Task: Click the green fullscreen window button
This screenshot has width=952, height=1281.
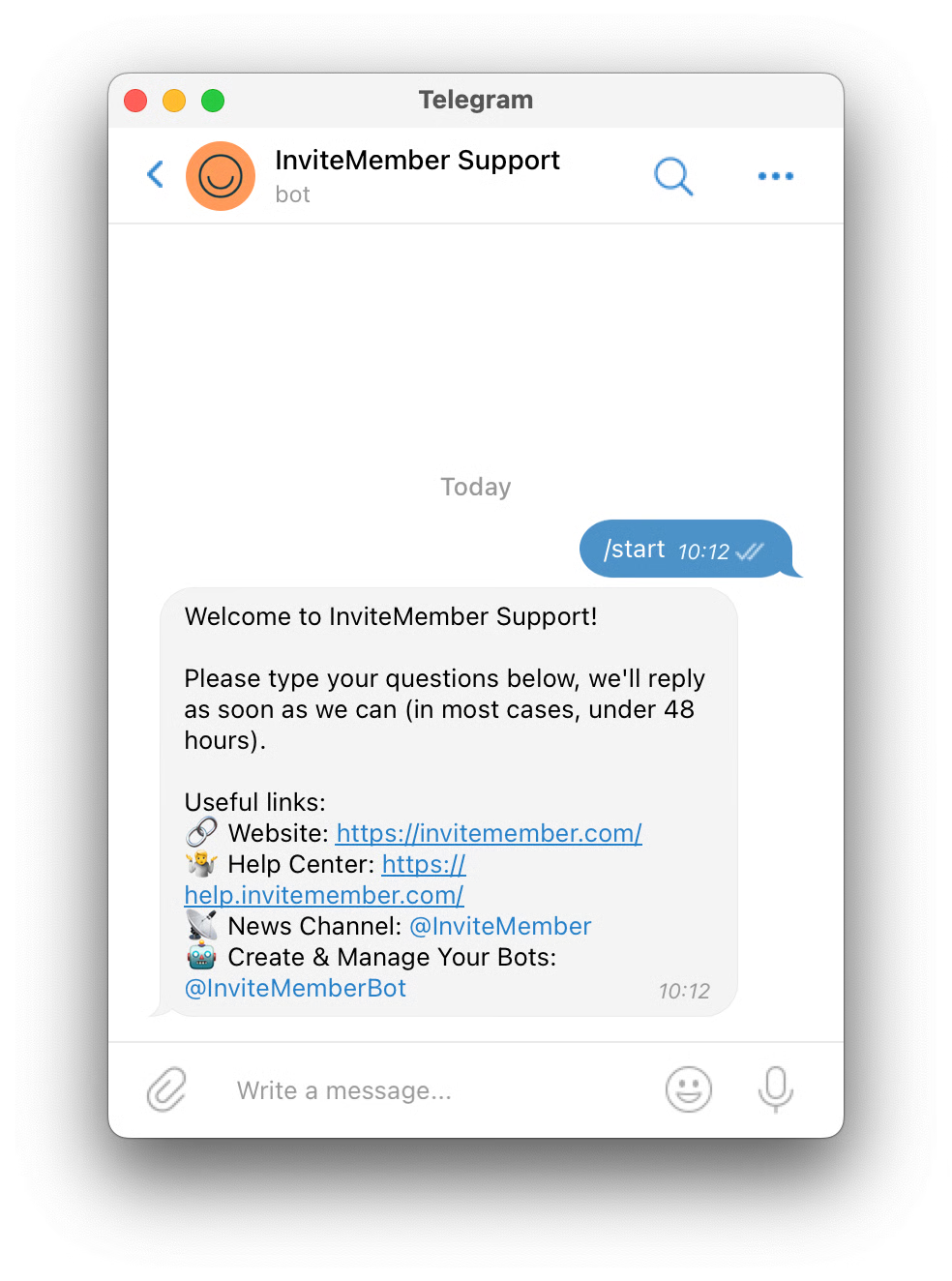Action: [213, 101]
